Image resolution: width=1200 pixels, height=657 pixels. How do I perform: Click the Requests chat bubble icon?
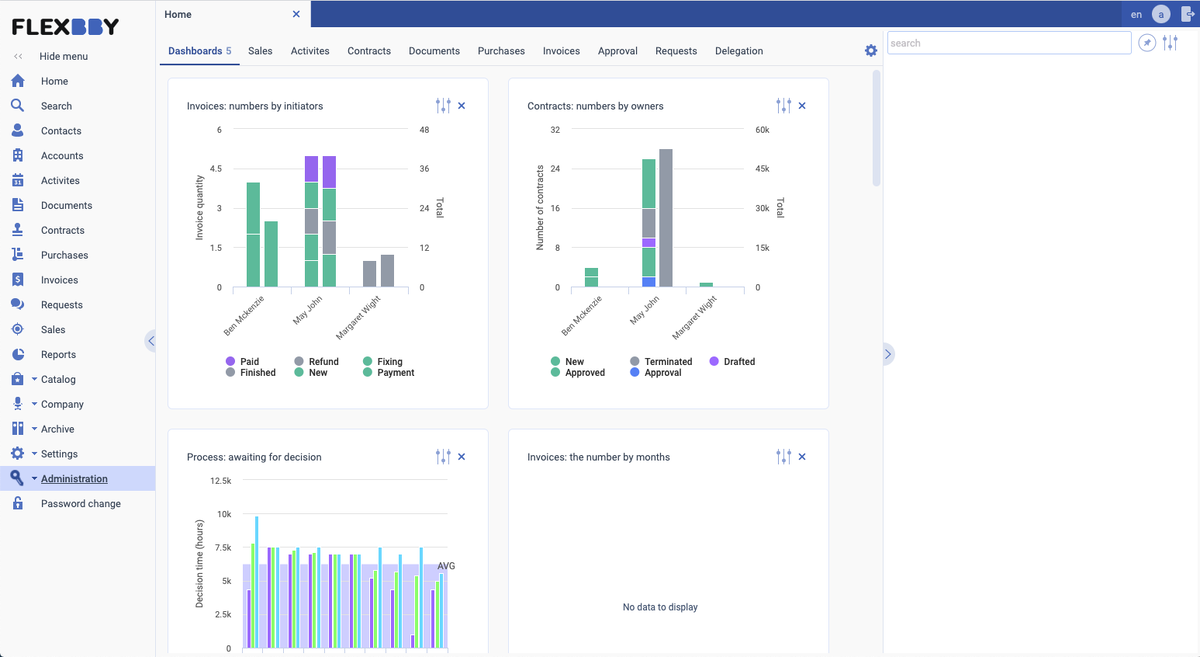[x=17, y=305]
